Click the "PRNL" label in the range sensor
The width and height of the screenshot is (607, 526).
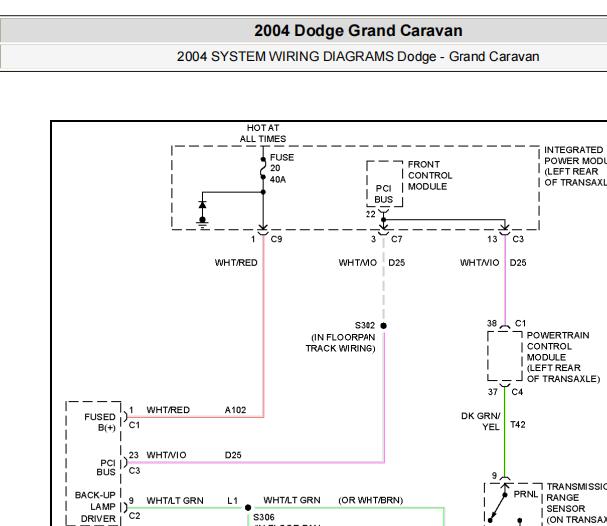[526, 494]
